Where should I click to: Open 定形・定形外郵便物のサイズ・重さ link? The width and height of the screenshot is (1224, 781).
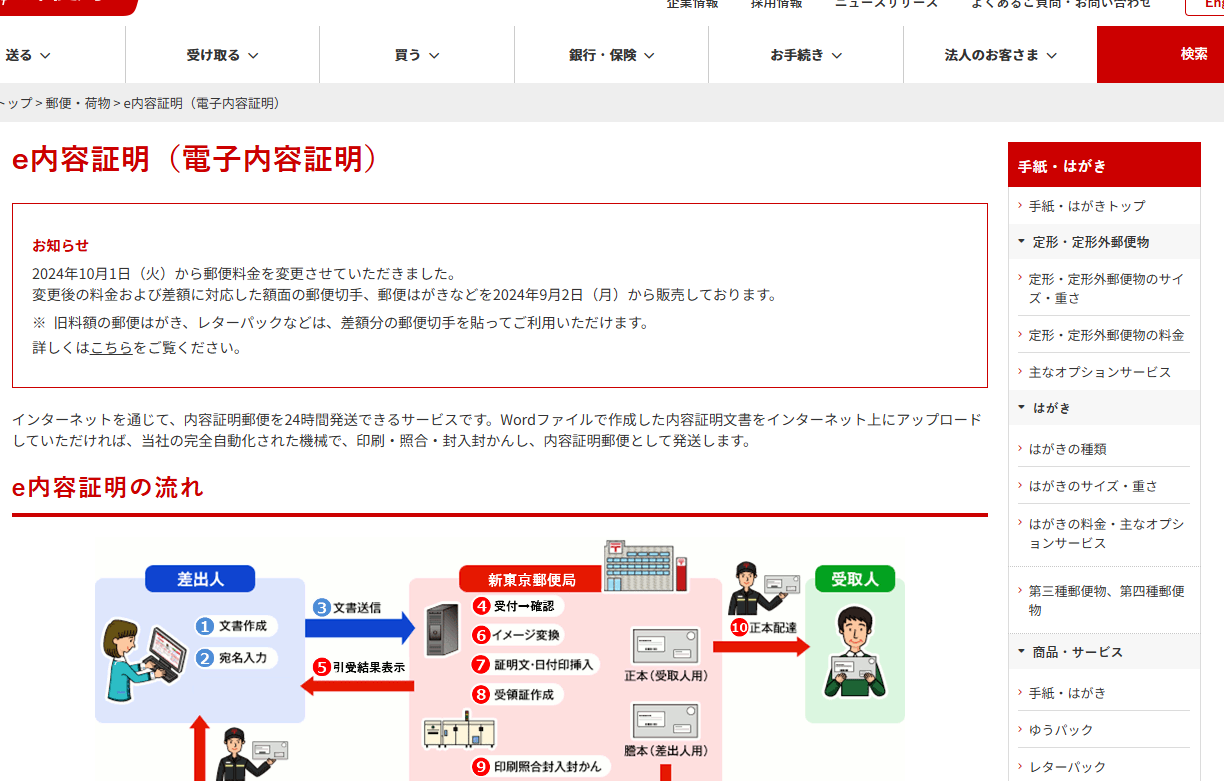1104,288
